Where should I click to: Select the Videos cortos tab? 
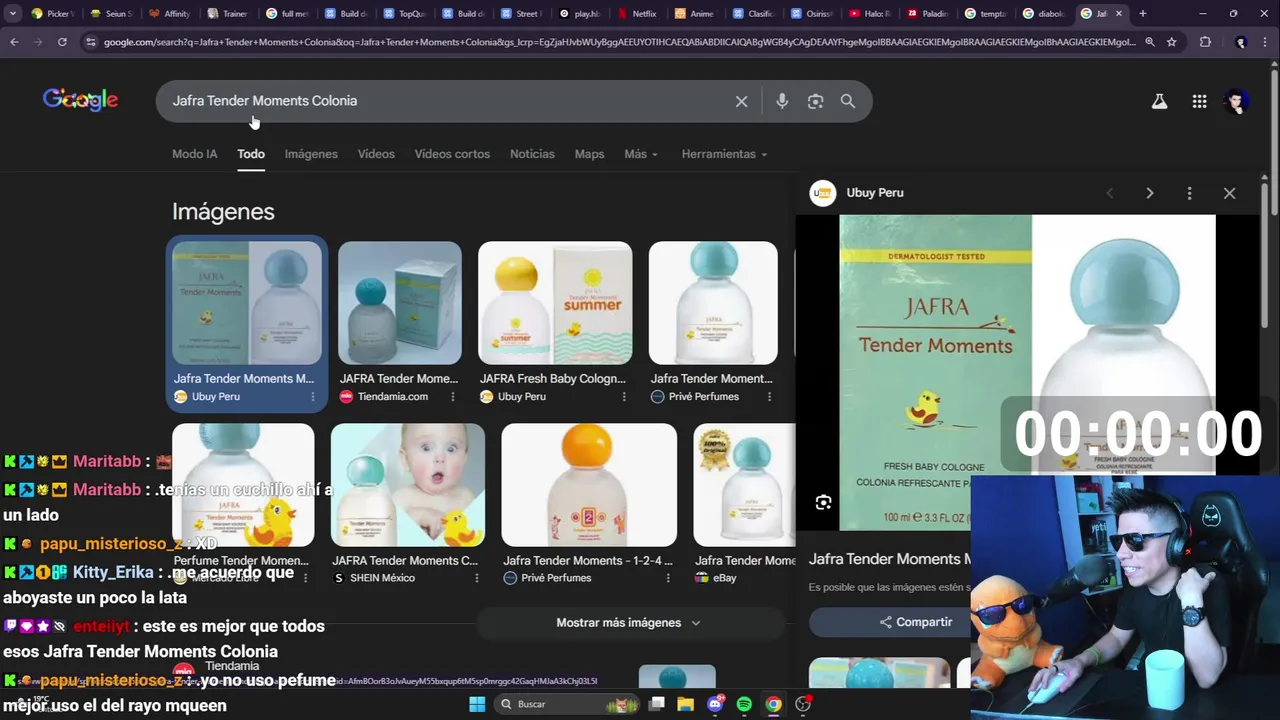coord(452,154)
